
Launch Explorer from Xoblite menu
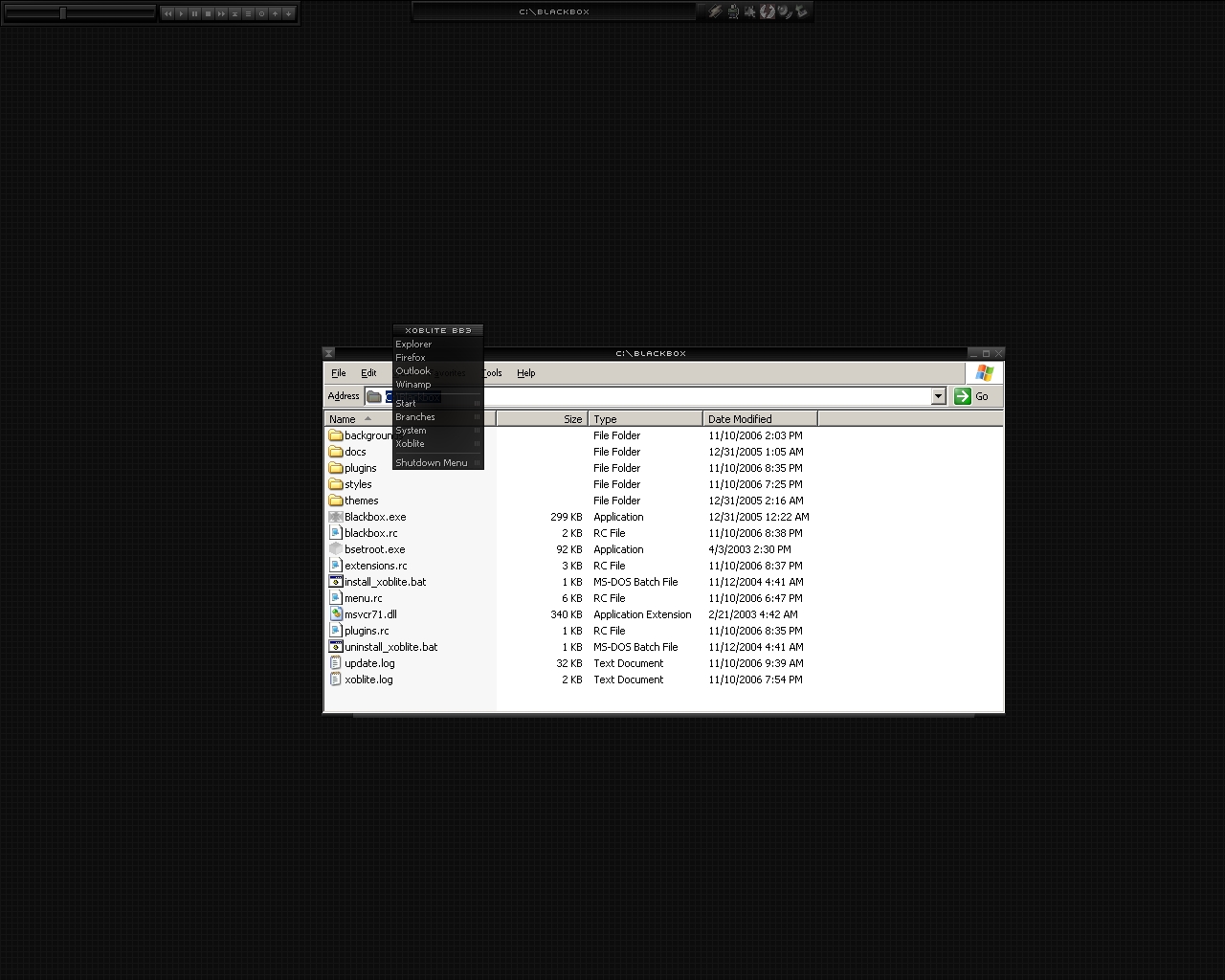coord(437,344)
